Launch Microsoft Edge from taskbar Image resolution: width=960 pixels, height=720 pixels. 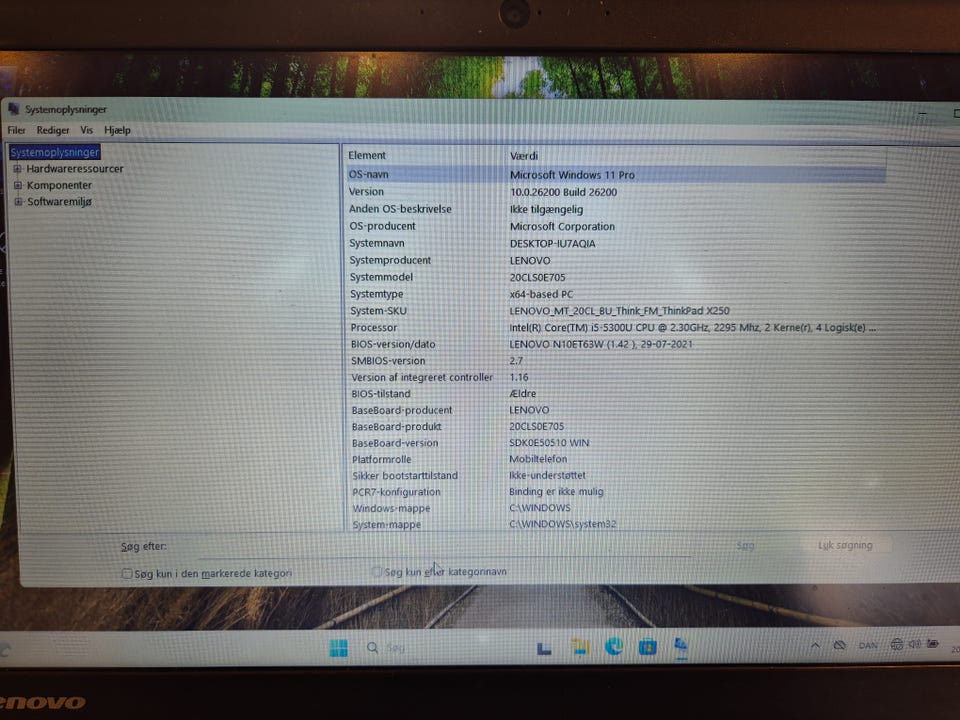[x=614, y=647]
